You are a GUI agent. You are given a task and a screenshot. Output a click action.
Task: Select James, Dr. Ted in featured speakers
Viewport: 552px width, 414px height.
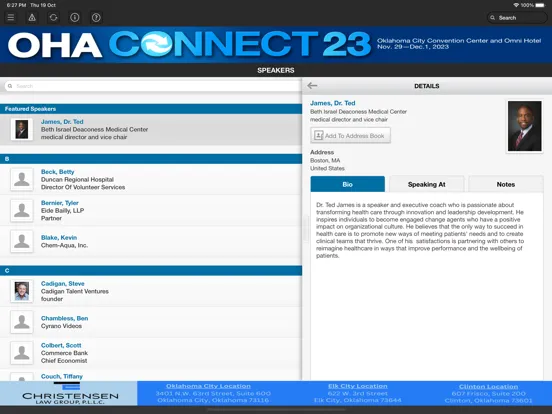pyautogui.click(x=151, y=129)
